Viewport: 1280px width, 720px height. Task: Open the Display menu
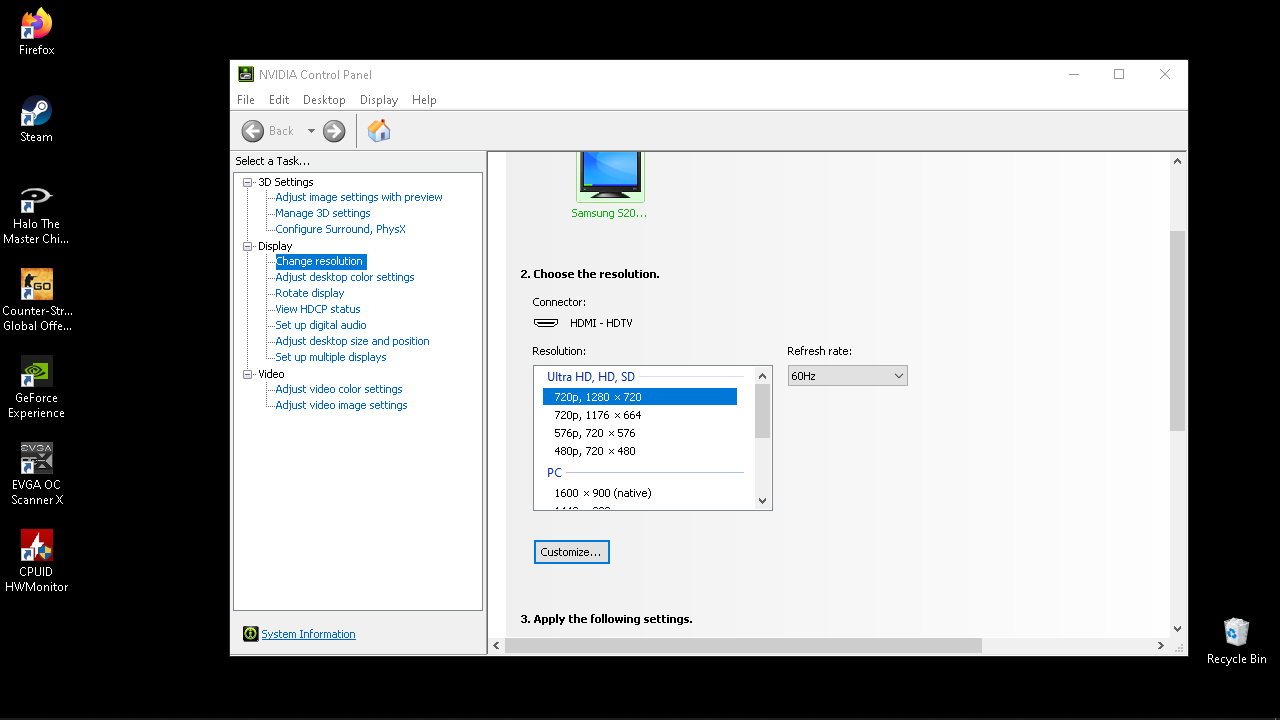pyautogui.click(x=379, y=100)
